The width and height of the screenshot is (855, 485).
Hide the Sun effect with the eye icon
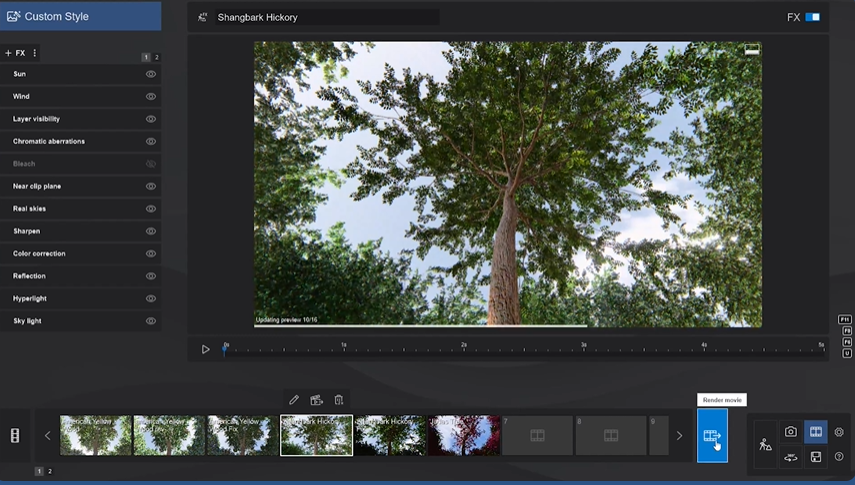click(x=151, y=74)
